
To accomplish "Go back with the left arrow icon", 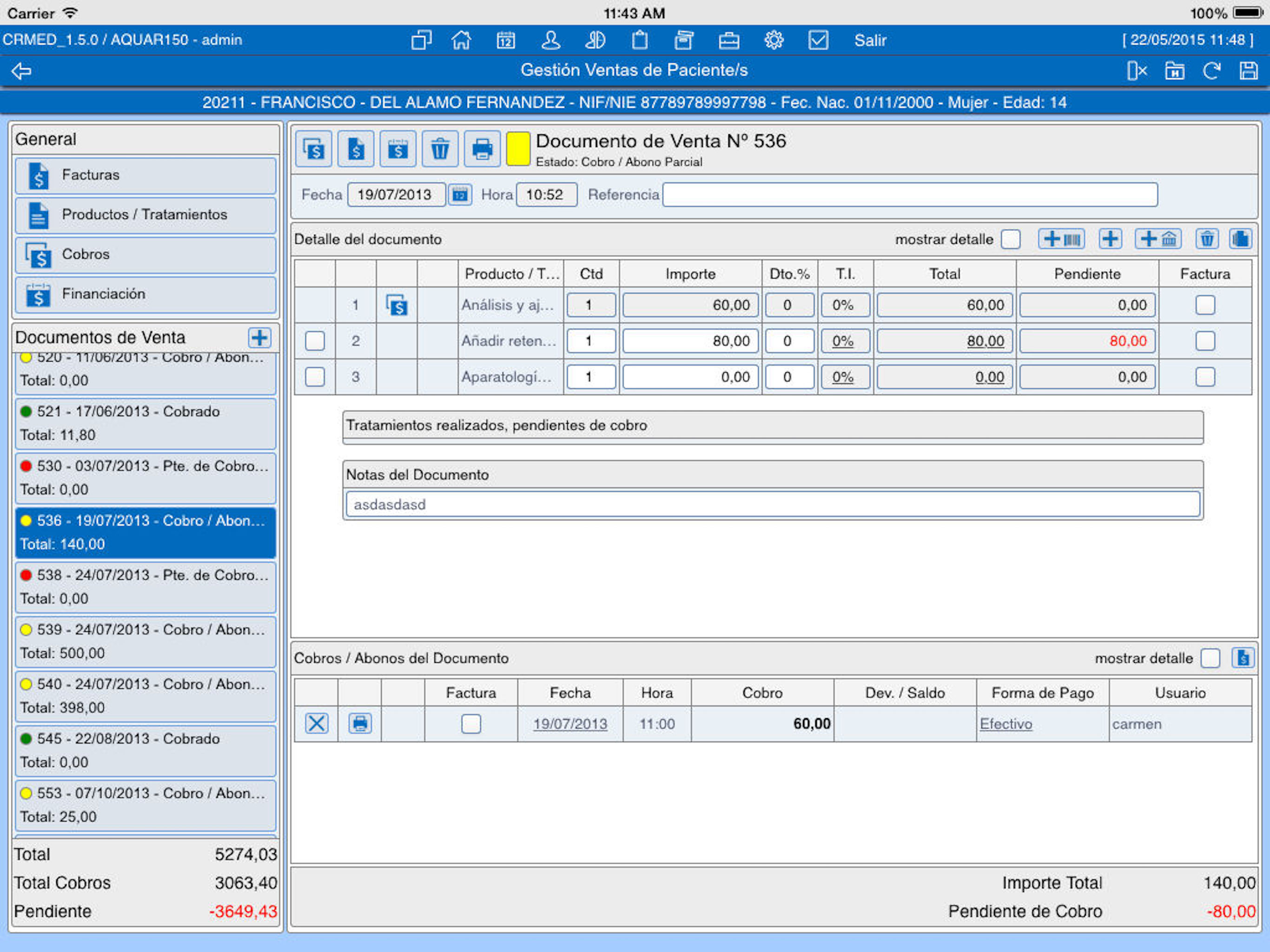I will click(22, 71).
